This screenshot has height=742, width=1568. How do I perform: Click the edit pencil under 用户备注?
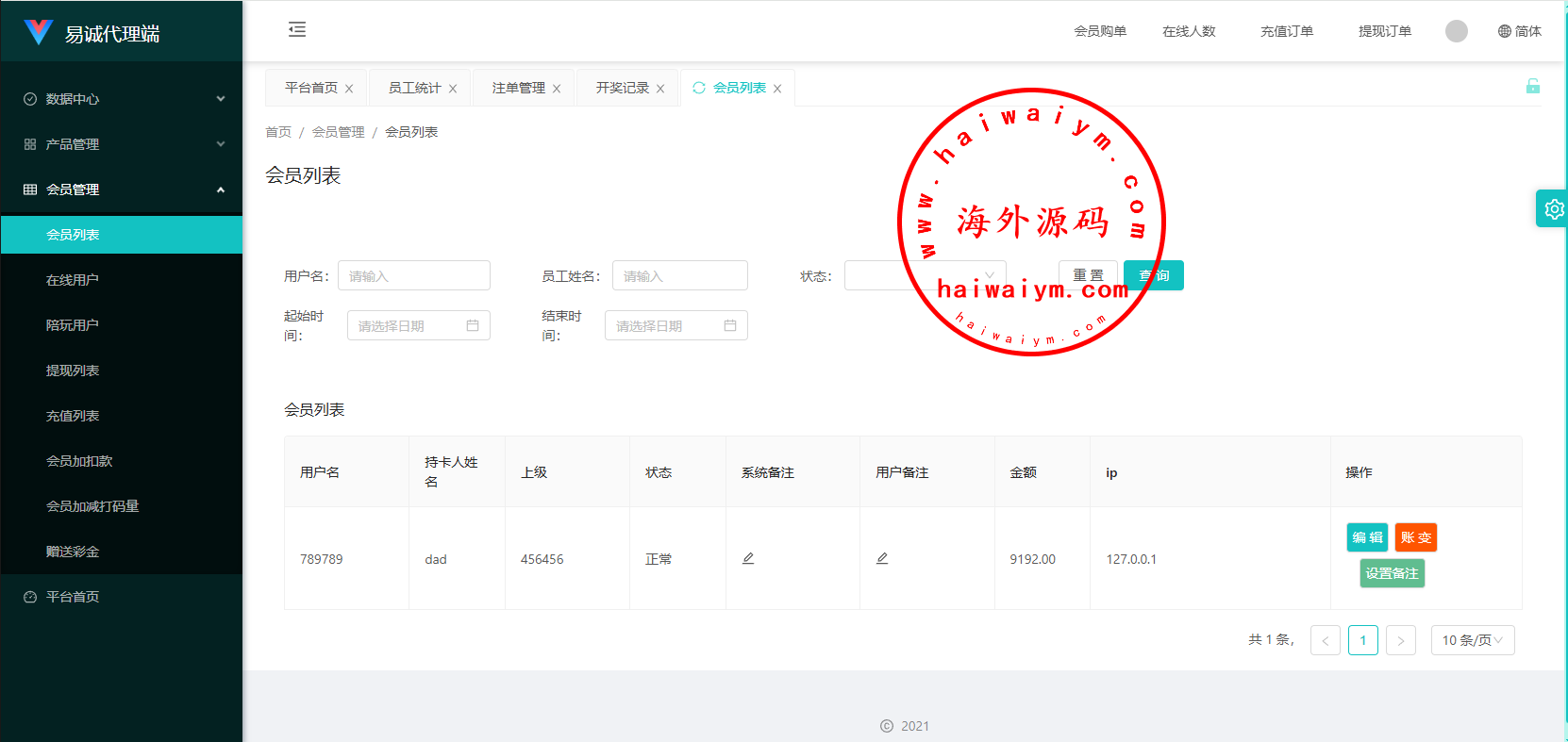coord(882,558)
